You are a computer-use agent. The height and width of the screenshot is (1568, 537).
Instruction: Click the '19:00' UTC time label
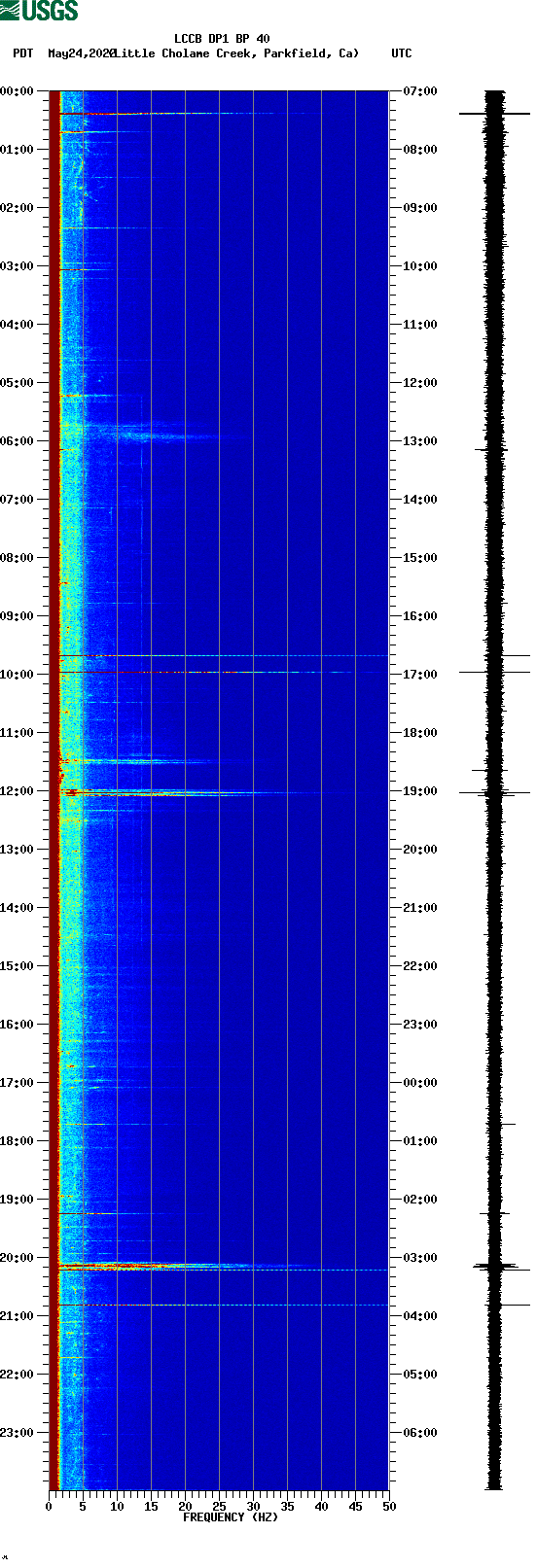pyautogui.click(x=420, y=791)
